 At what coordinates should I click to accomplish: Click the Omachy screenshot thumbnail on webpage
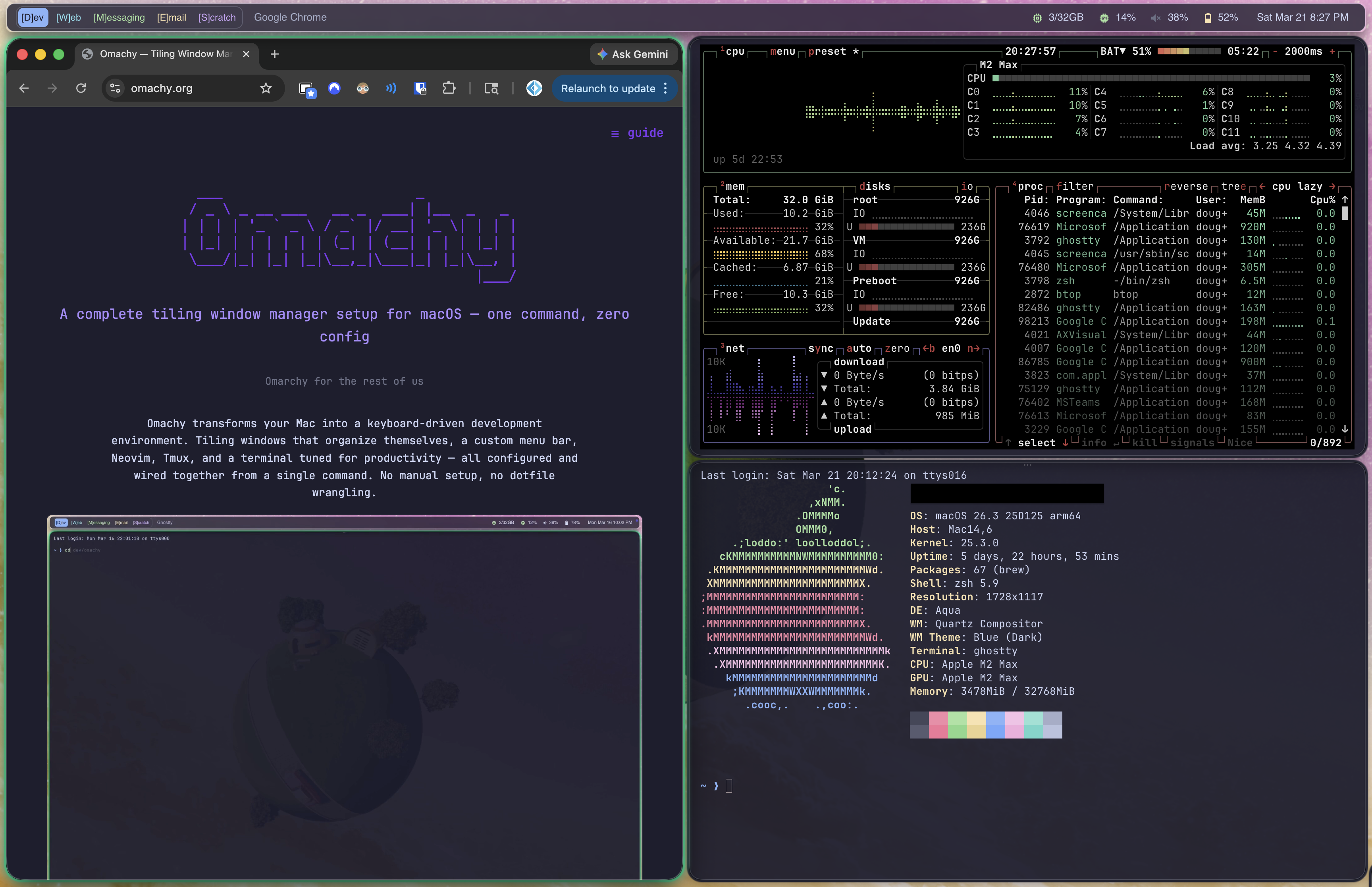click(x=344, y=697)
